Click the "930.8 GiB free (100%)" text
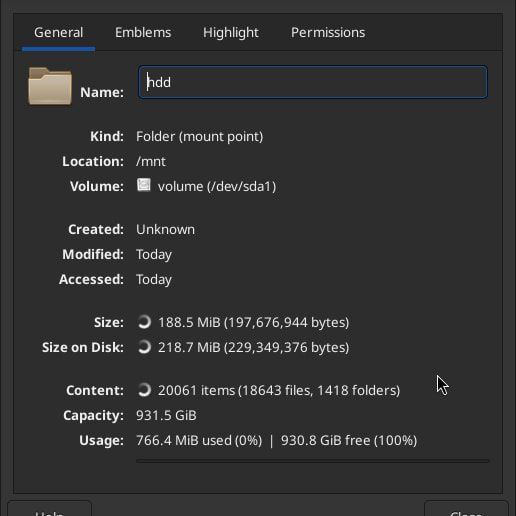516x516 pixels. pyautogui.click(x=349, y=440)
